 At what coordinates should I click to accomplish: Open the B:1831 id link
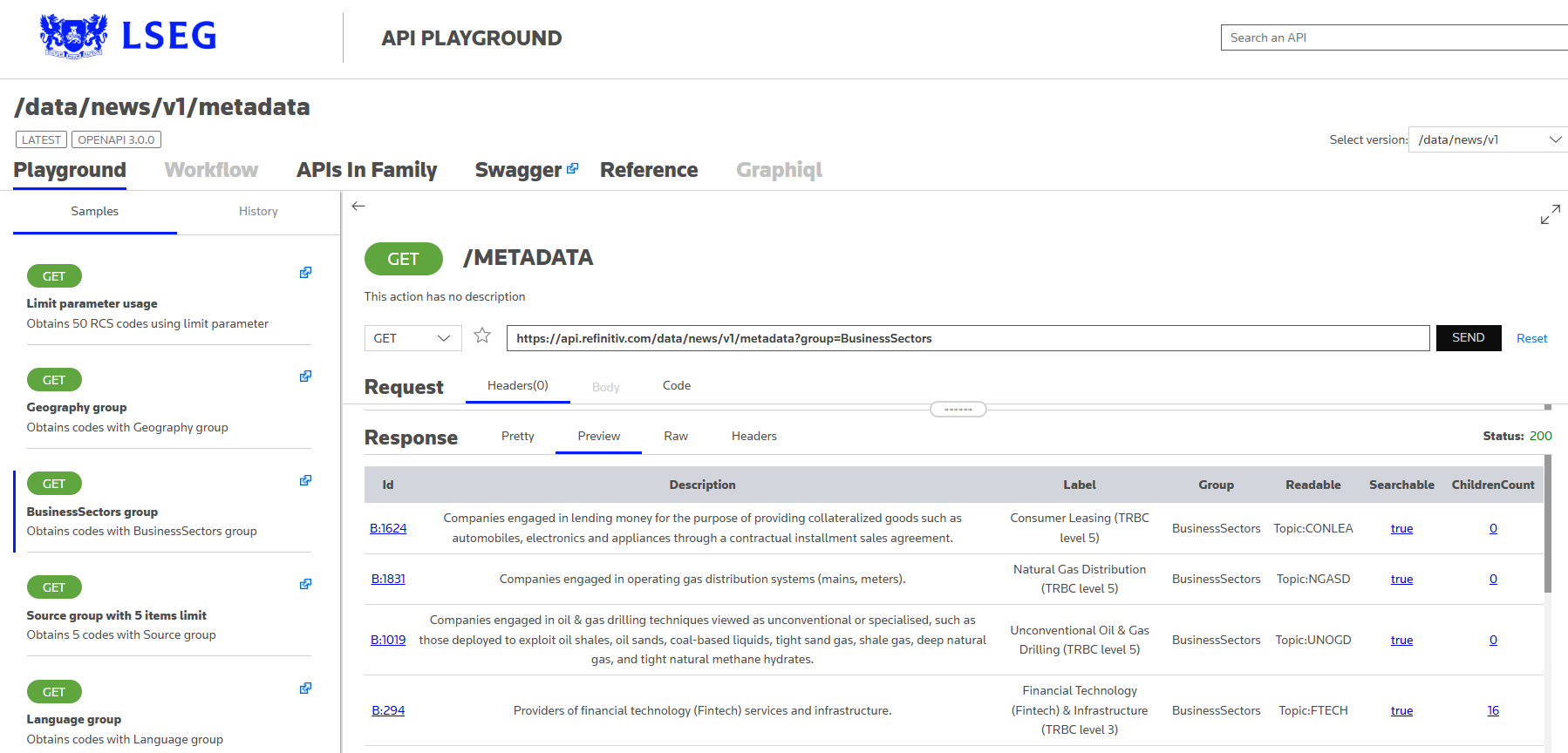coord(388,579)
